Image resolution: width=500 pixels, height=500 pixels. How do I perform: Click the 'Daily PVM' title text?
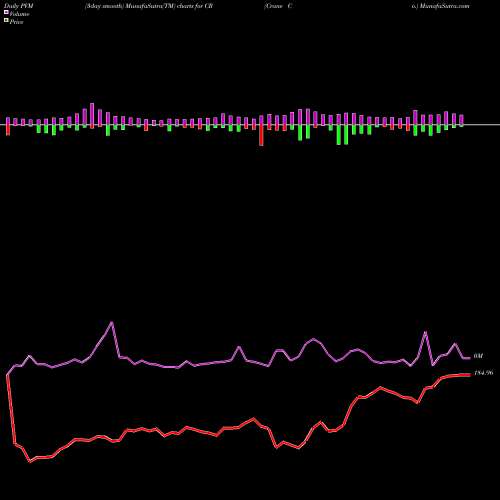coord(20,6)
